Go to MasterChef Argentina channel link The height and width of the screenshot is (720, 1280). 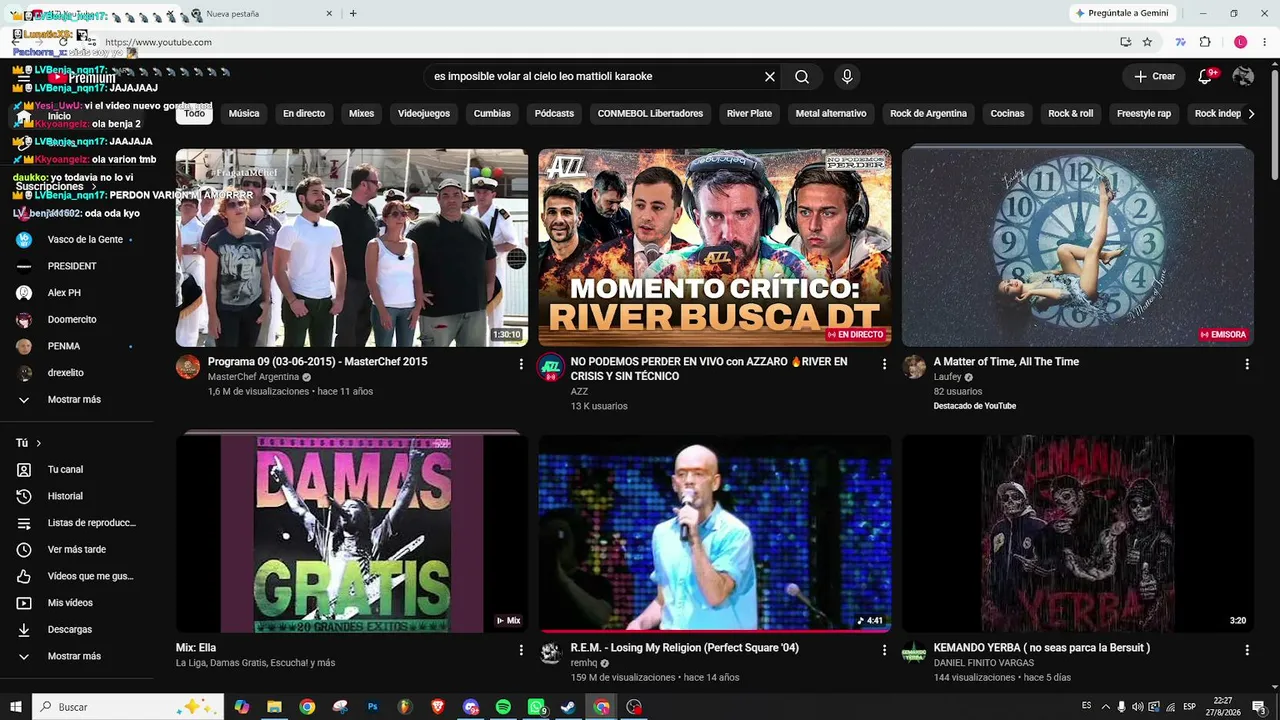pos(253,377)
